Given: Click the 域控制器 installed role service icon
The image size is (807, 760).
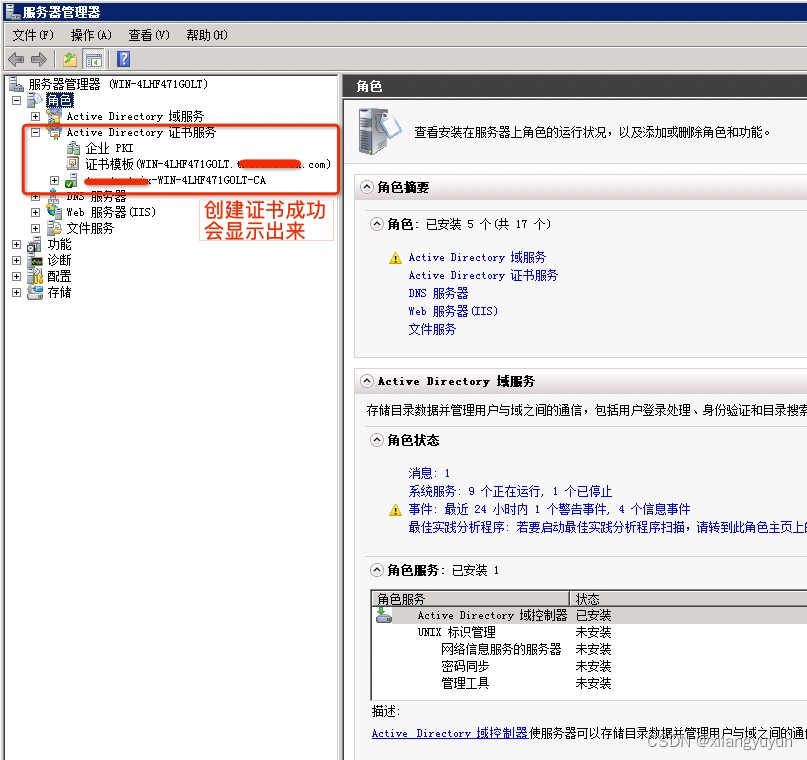Looking at the screenshot, I should (384, 615).
